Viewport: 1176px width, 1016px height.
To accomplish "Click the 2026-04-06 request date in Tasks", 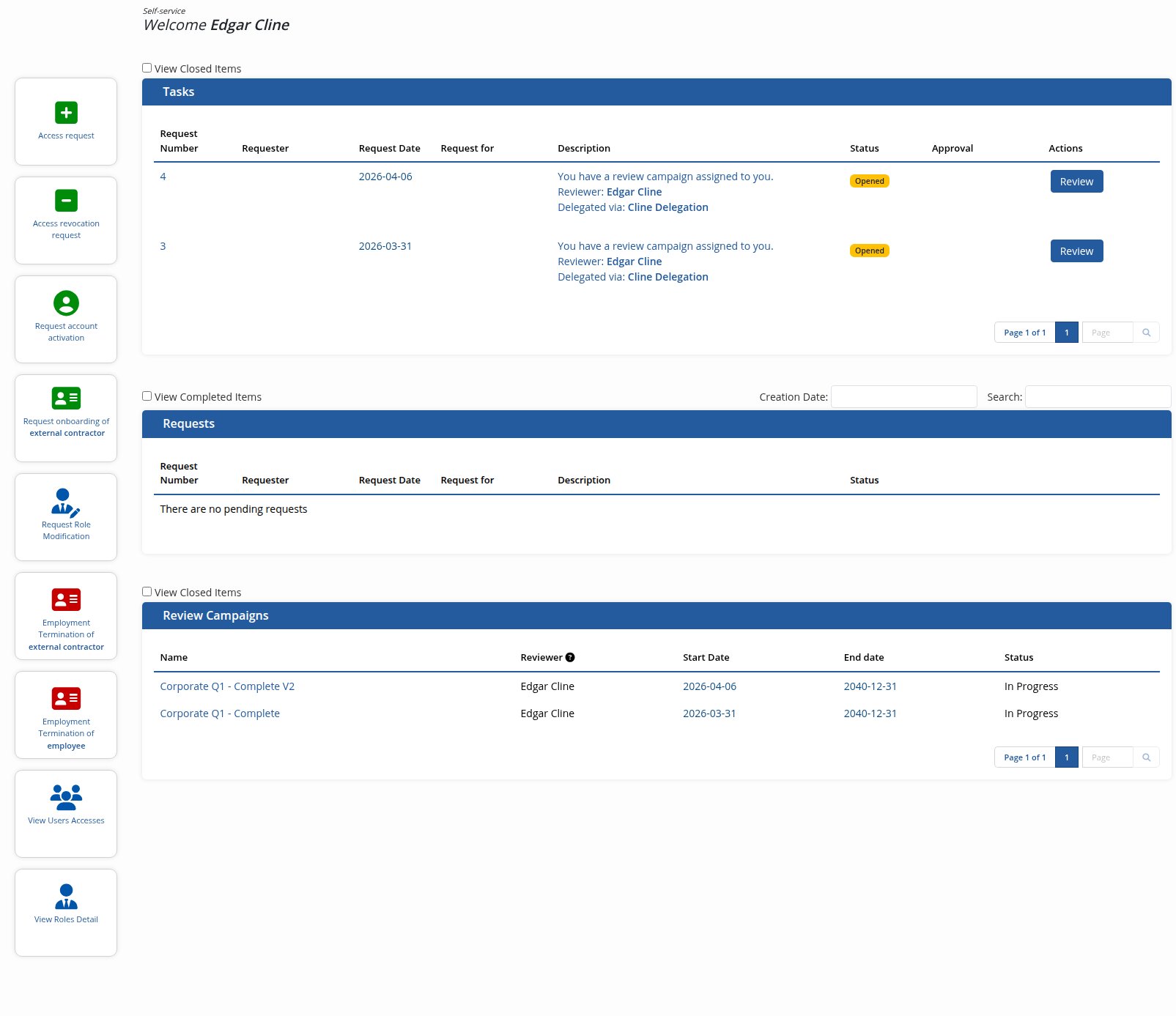I will pyautogui.click(x=385, y=177).
